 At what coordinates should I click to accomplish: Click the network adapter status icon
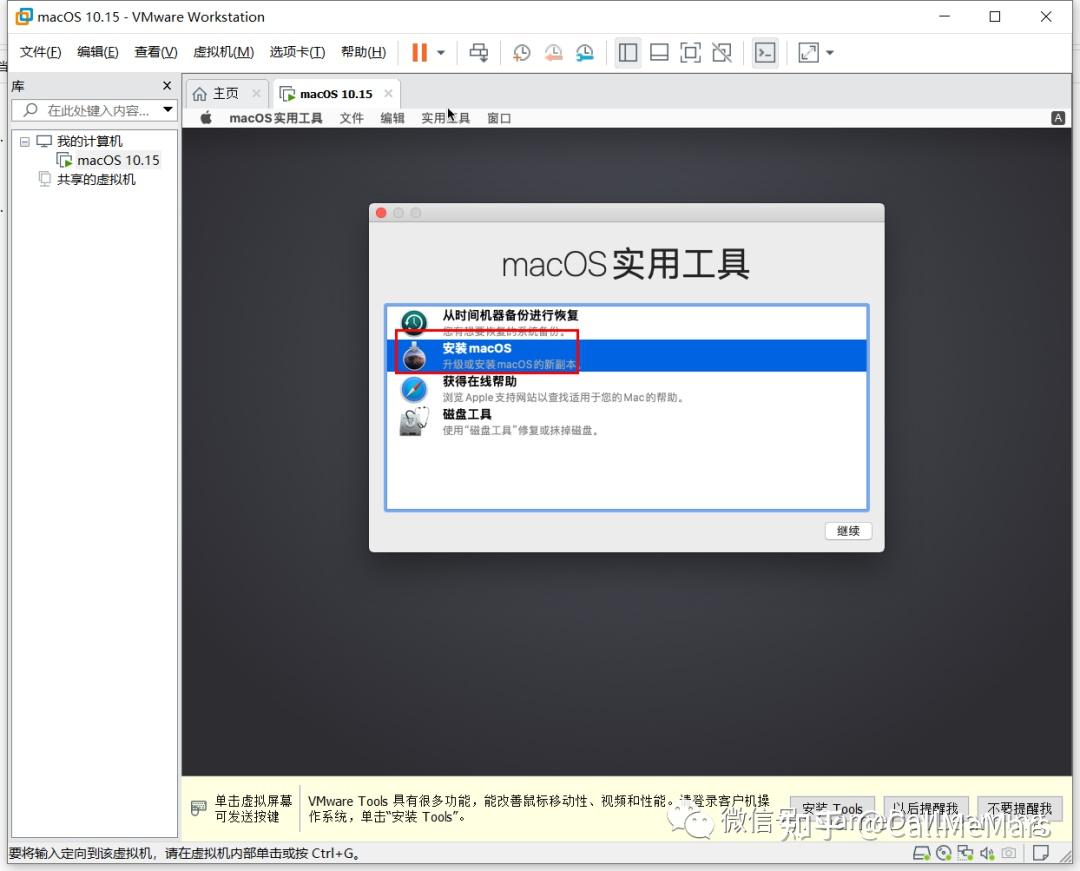point(965,854)
